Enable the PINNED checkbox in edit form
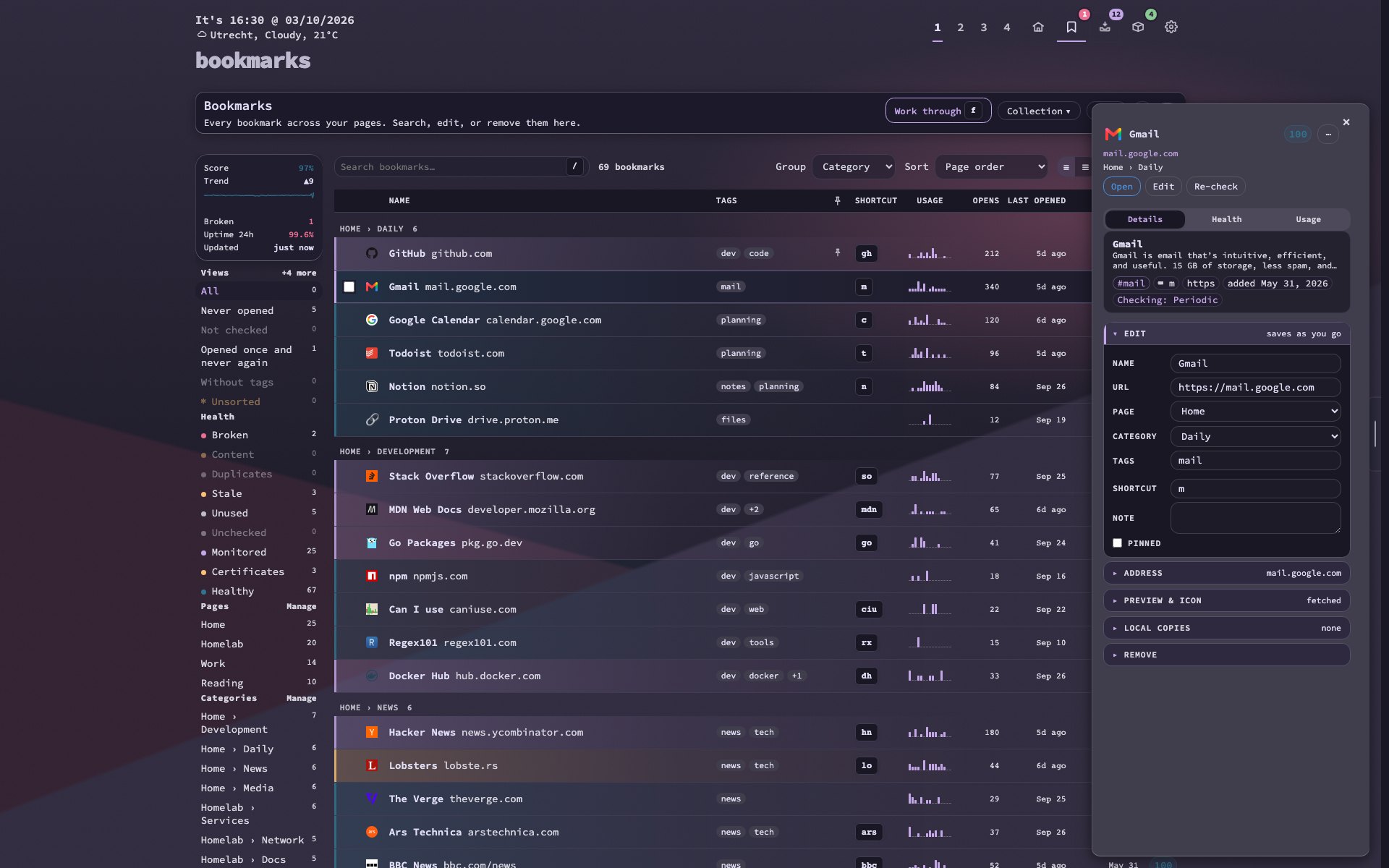The width and height of the screenshot is (1389, 868). (x=1117, y=543)
